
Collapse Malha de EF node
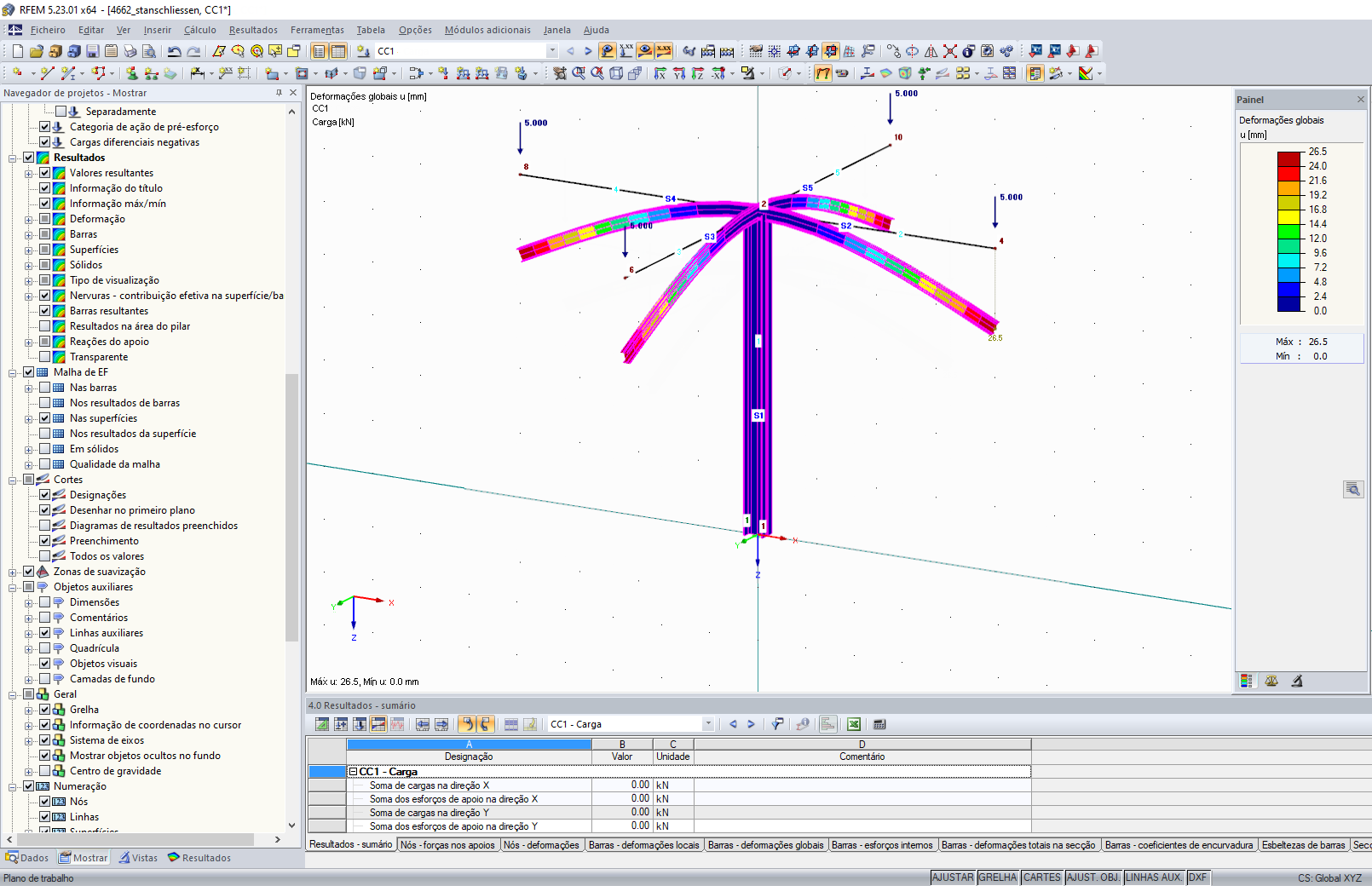(13, 372)
